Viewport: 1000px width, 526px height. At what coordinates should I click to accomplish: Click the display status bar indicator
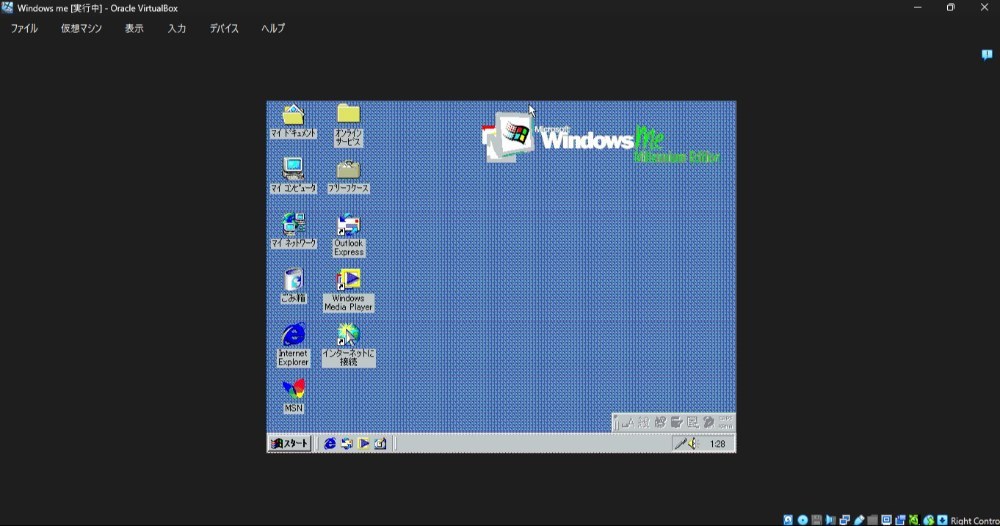tap(886, 520)
